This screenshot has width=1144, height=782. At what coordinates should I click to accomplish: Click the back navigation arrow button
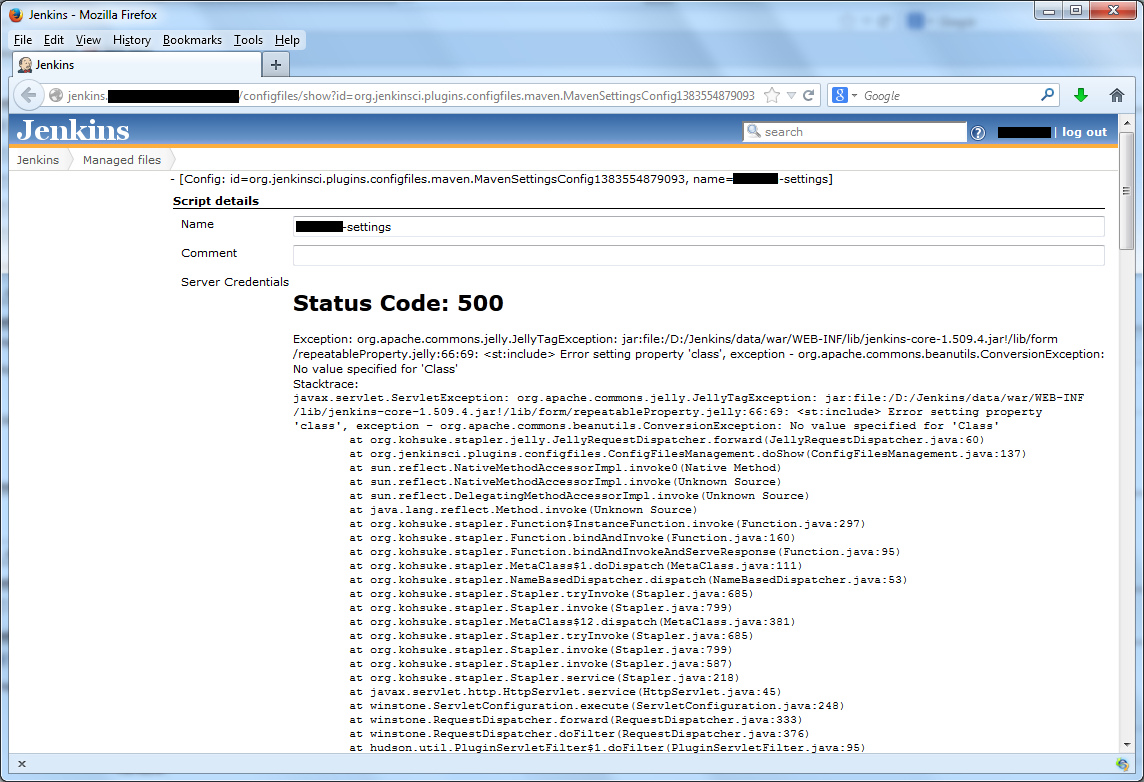tap(29, 96)
